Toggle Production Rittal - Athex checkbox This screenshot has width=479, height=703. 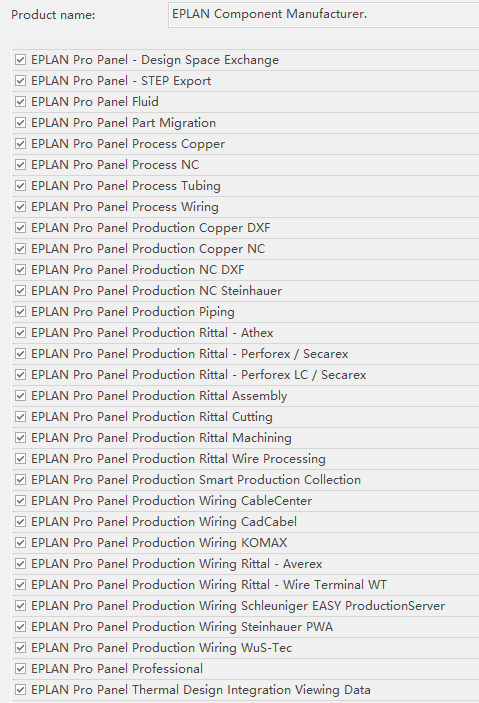[x=21, y=333]
